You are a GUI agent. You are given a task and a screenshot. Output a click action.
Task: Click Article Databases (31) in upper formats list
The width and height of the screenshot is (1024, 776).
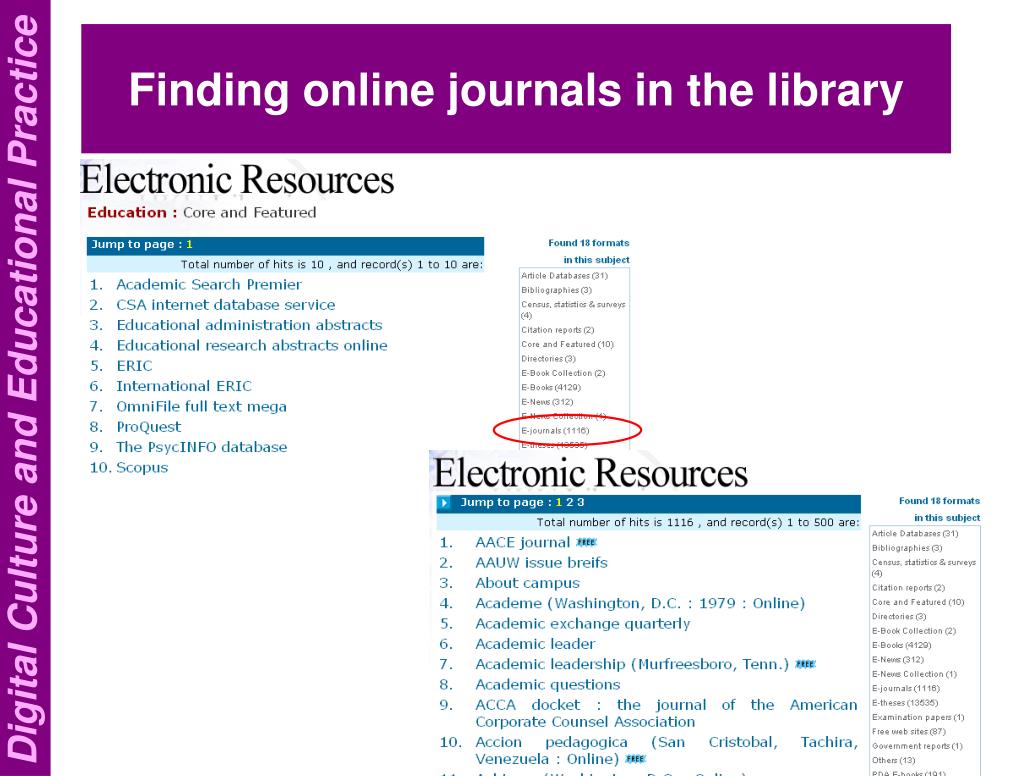[x=564, y=276]
